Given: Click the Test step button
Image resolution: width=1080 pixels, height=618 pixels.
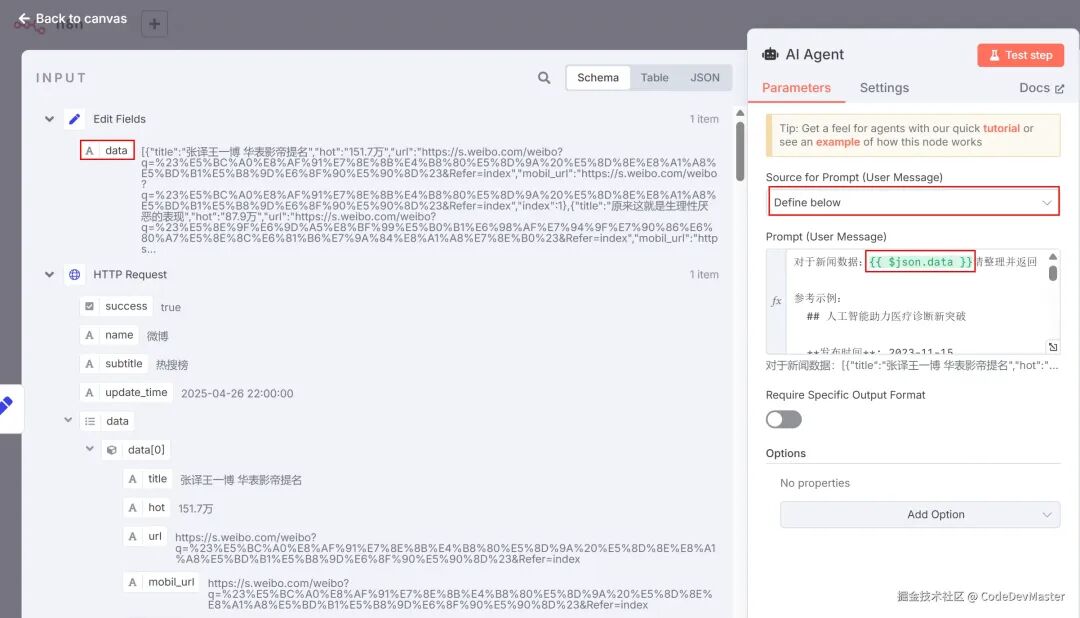Looking at the screenshot, I should tap(1020, 55).
